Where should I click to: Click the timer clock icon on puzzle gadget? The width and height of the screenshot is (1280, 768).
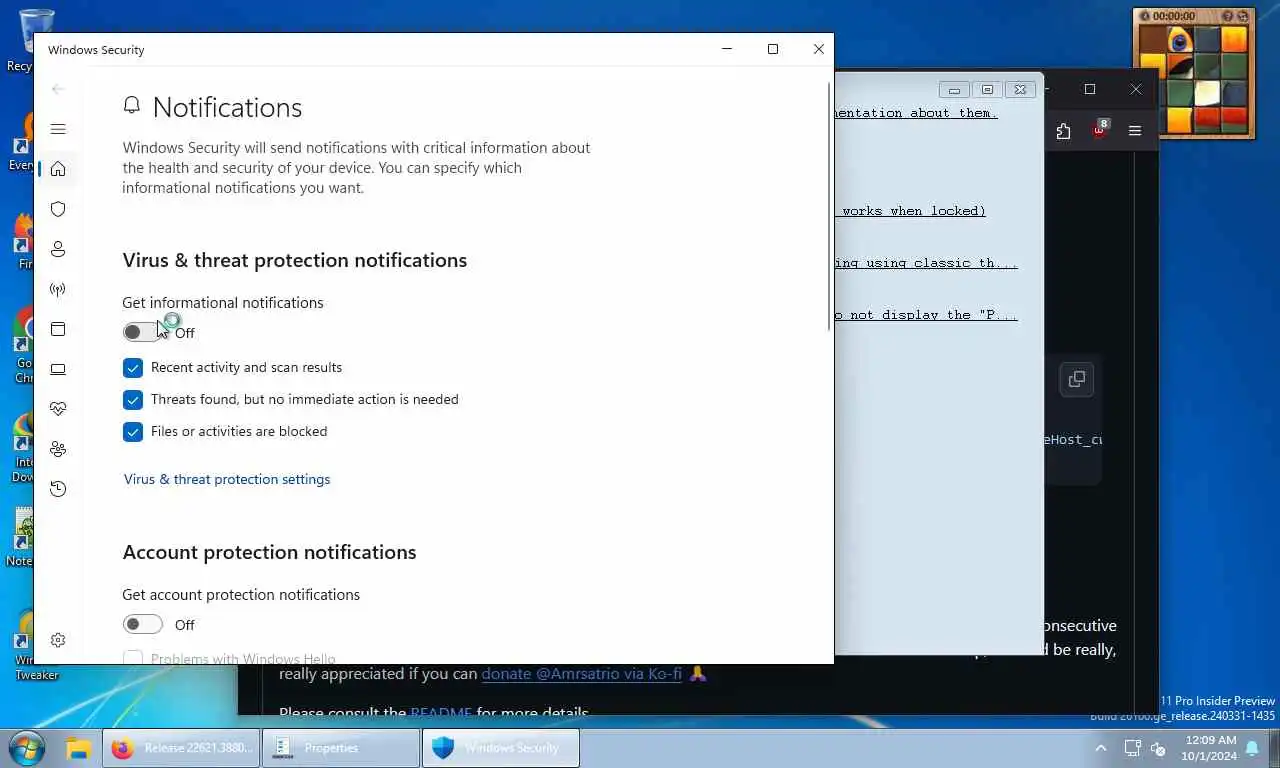tap(1145, 16)
